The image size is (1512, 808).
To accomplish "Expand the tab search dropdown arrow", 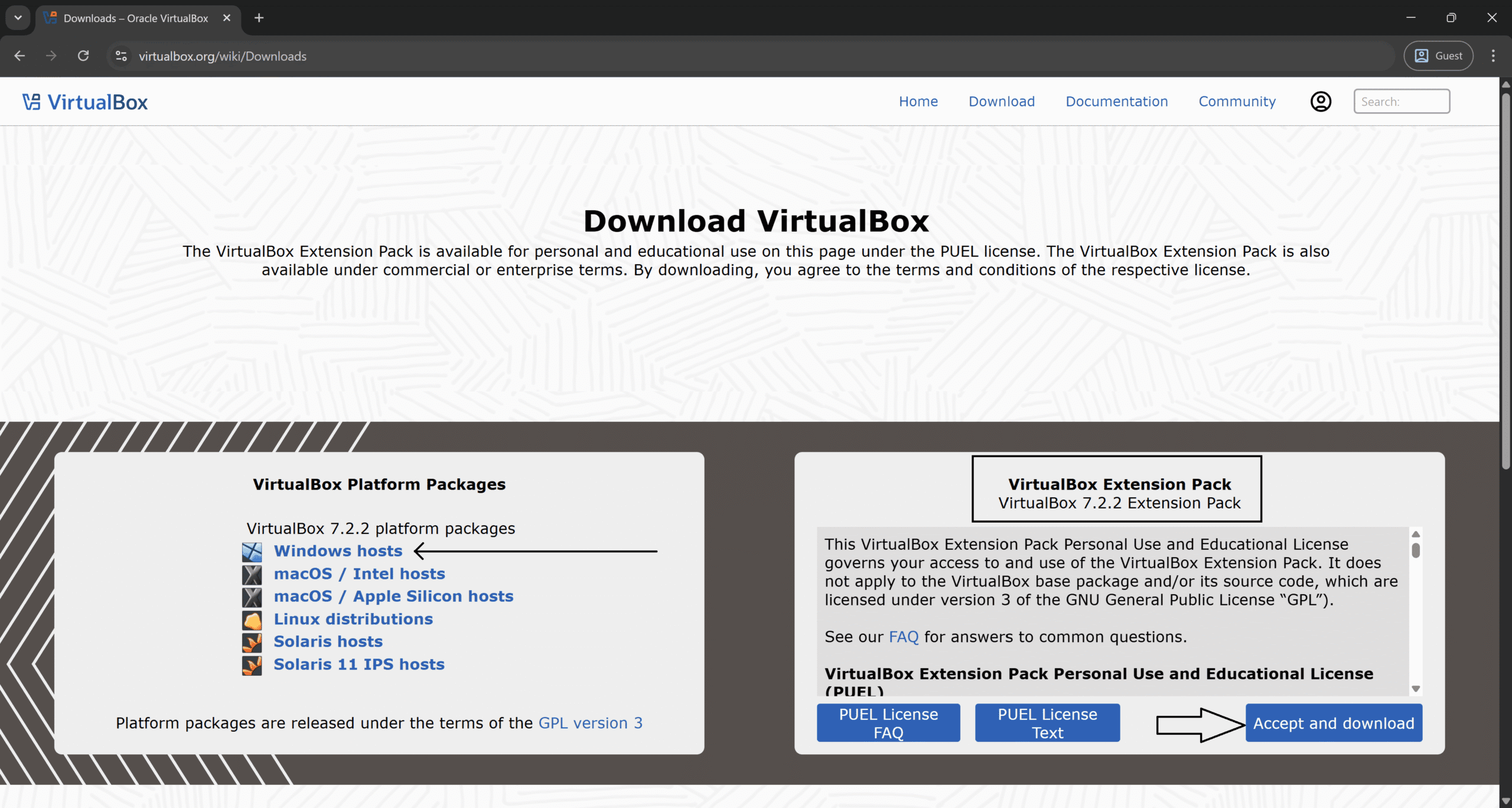I will click(x=18, y=18).
